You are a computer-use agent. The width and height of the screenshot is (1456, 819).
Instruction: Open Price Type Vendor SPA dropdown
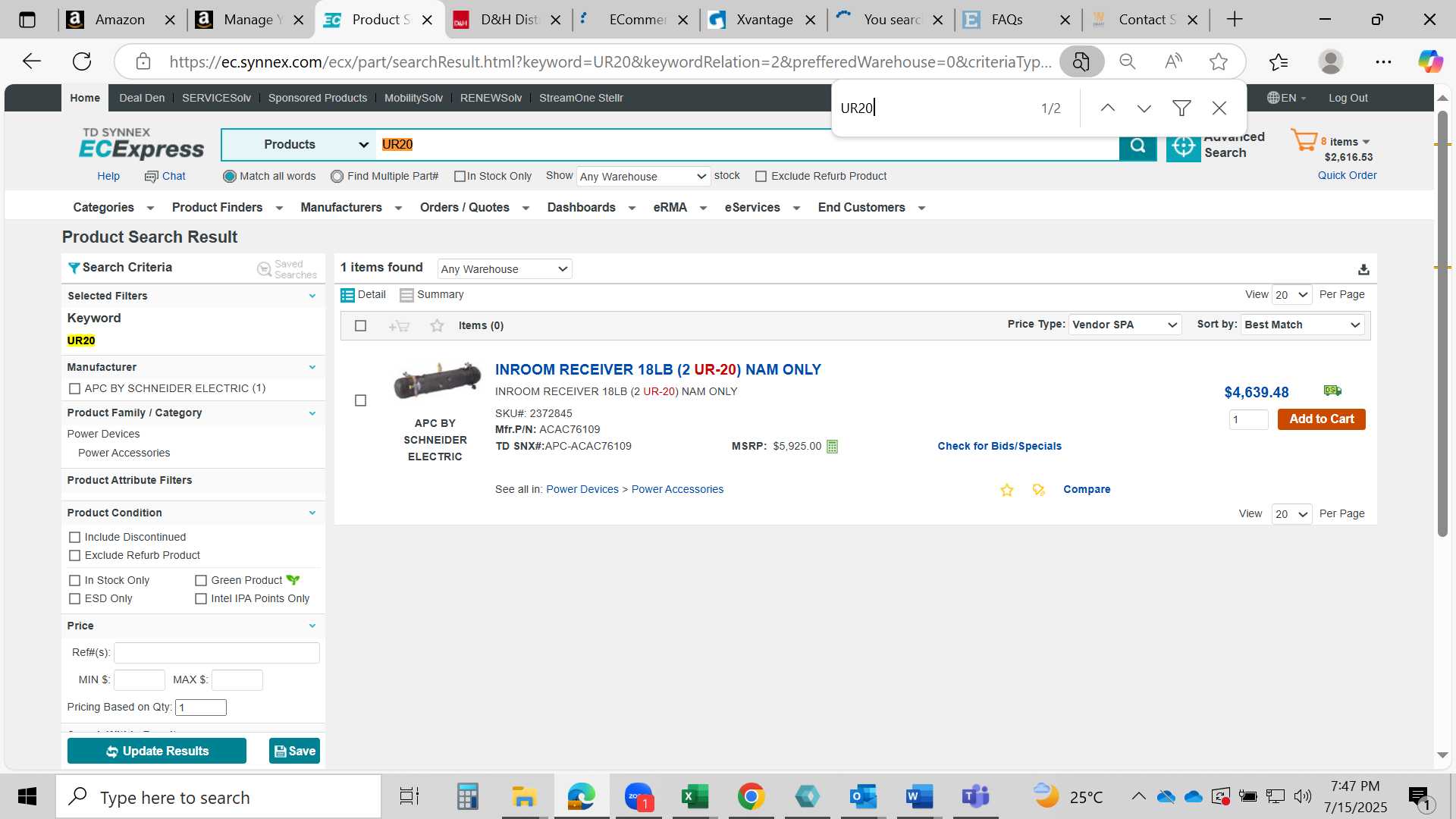[x=1125, y=325]
